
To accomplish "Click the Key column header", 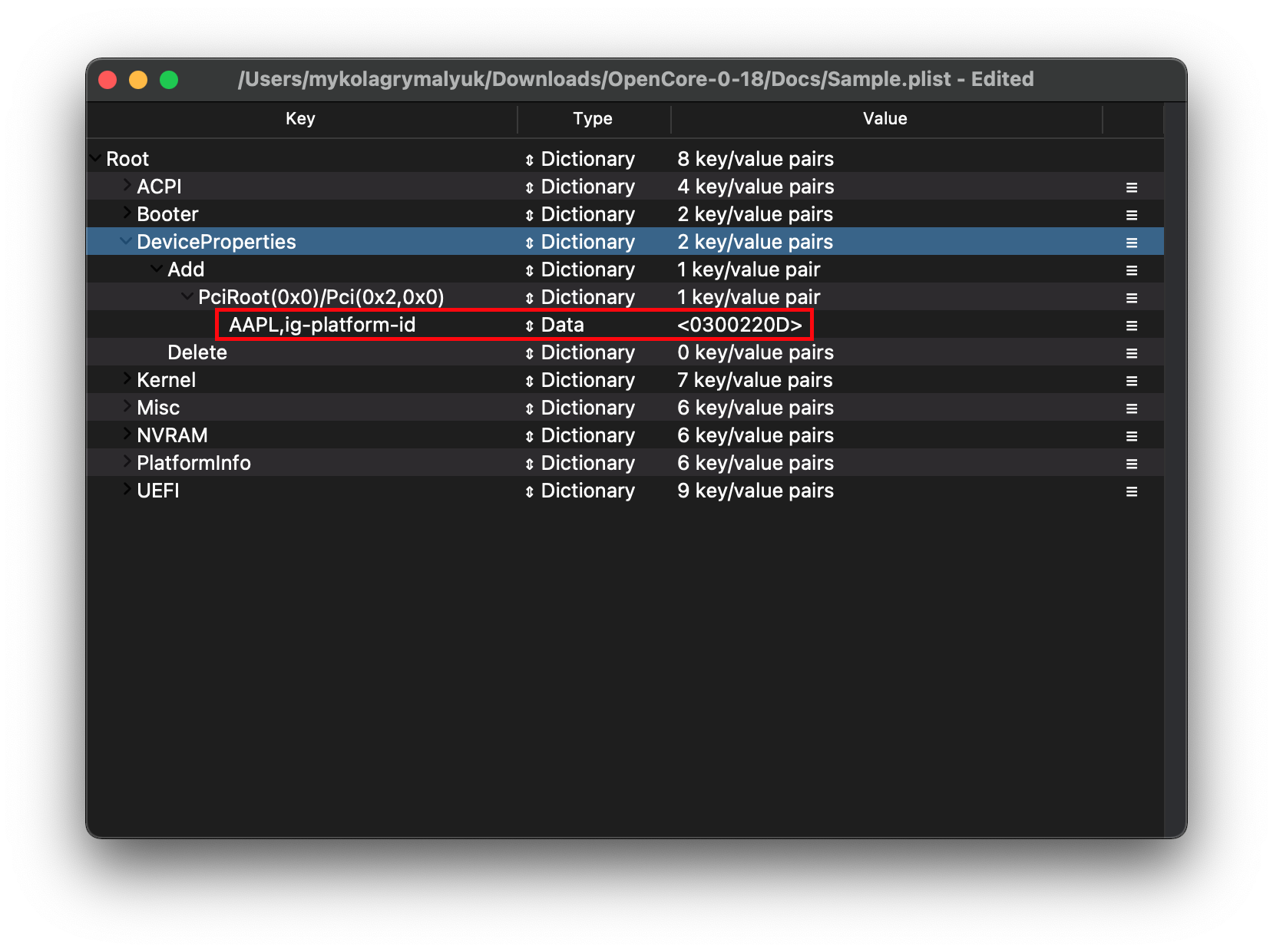I will [300, 119].
